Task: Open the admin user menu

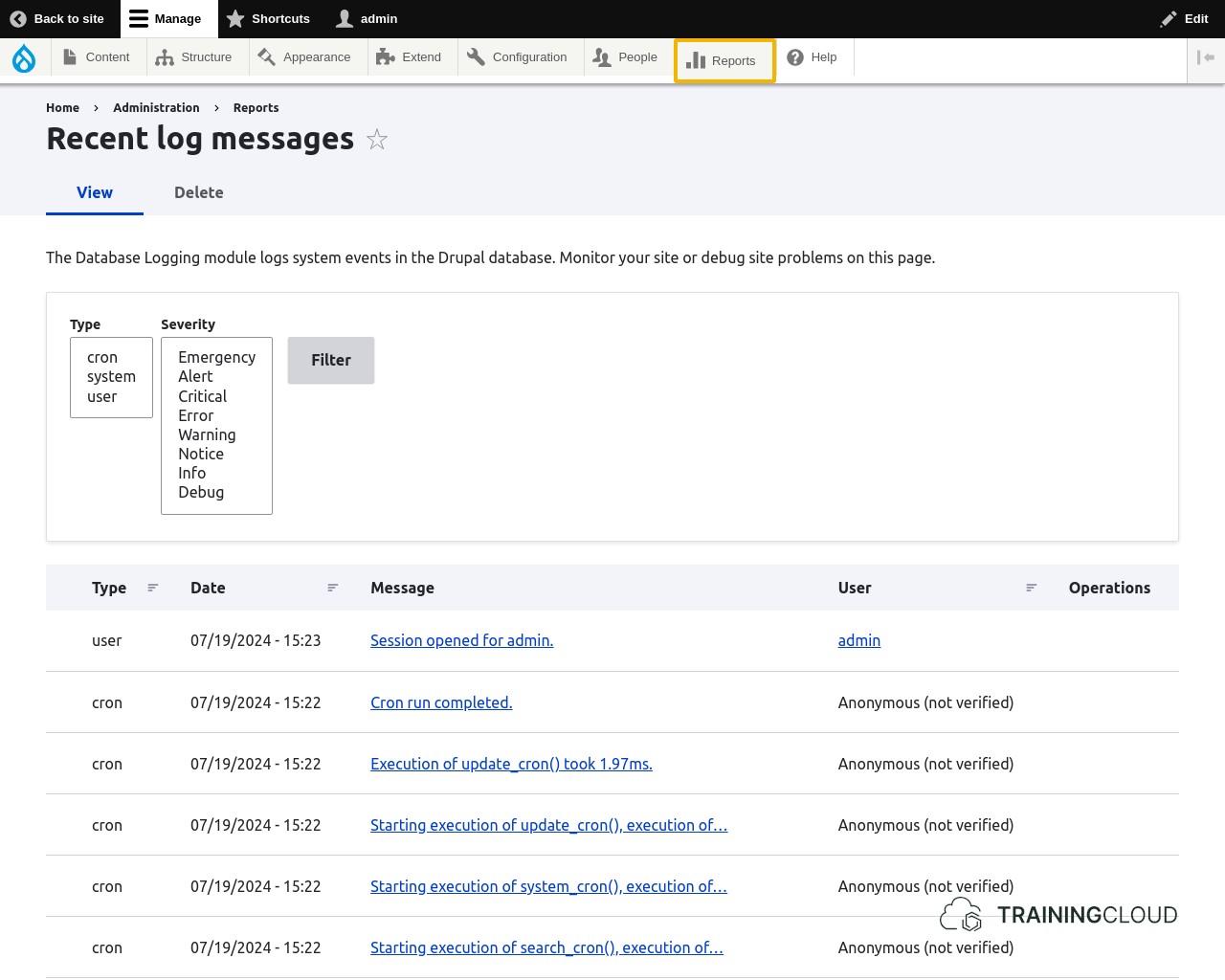Action: pyautogui.click(x=367, y=19)
